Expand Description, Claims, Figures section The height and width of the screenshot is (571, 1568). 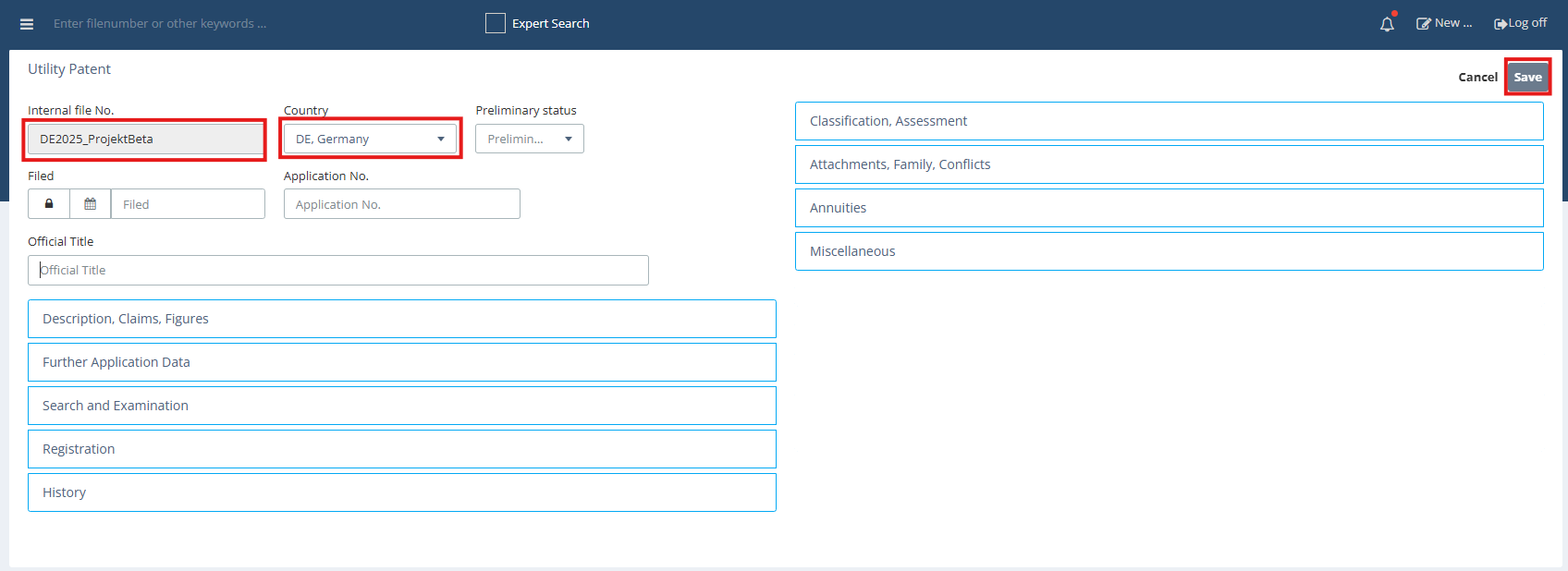pos(401,319)
